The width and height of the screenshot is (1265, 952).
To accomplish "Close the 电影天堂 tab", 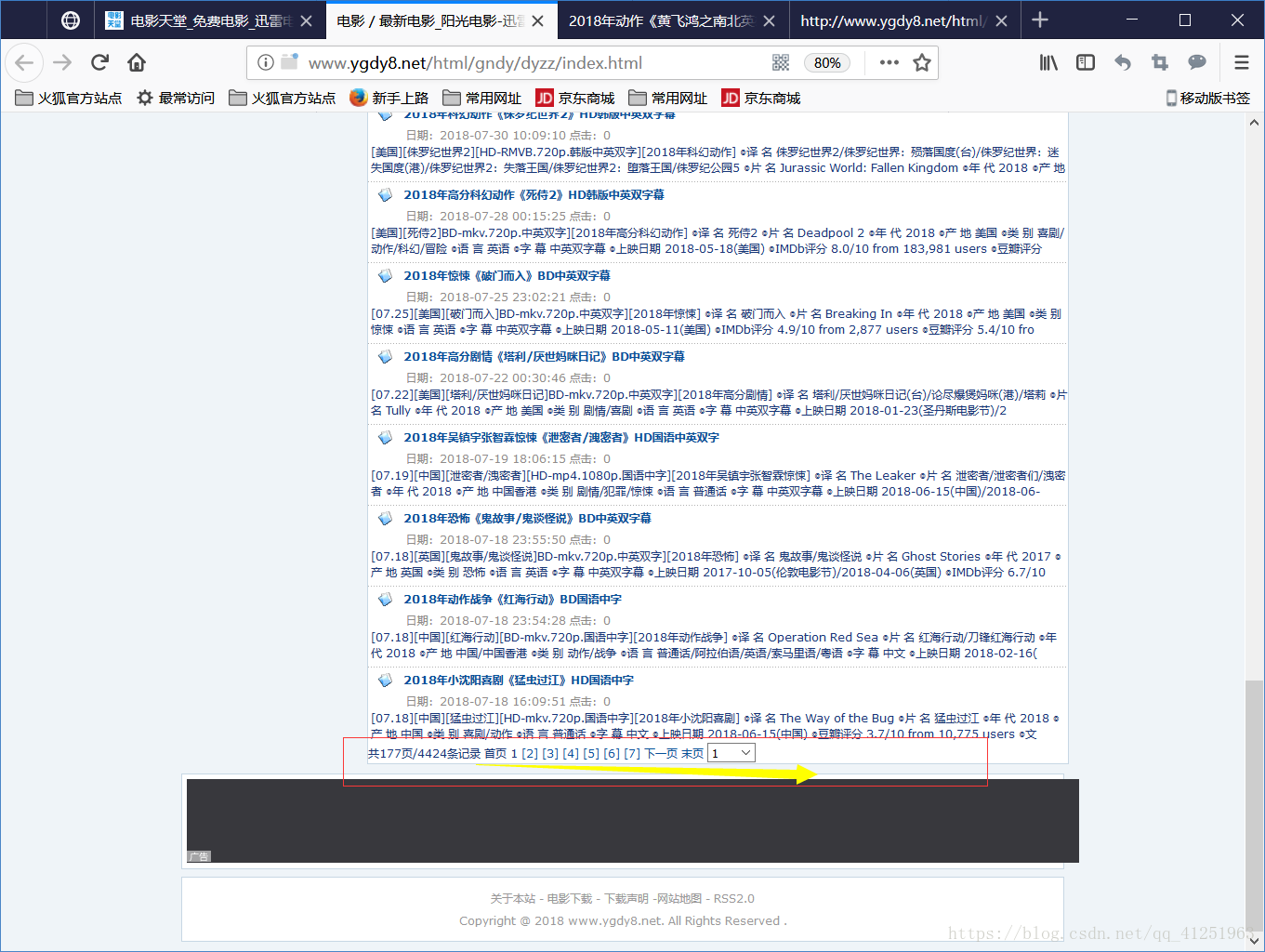I will (x=306, y=20).
